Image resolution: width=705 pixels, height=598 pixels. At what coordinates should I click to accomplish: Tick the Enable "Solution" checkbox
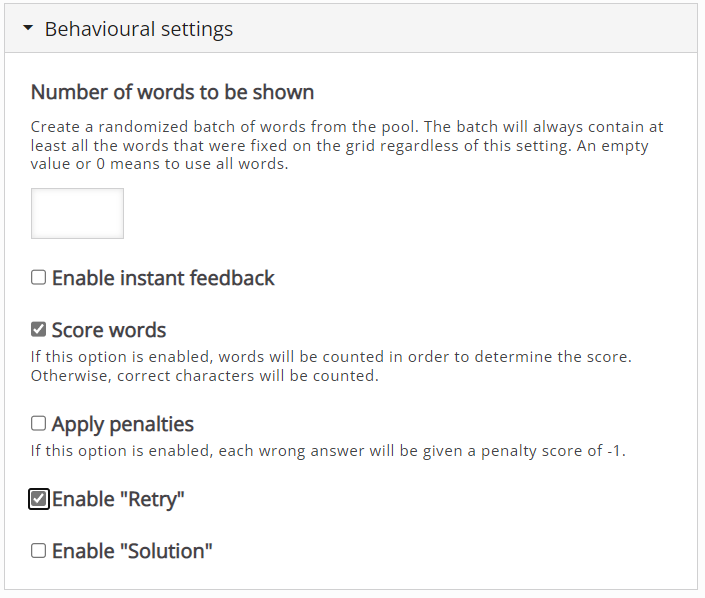[x=38, y=551]
